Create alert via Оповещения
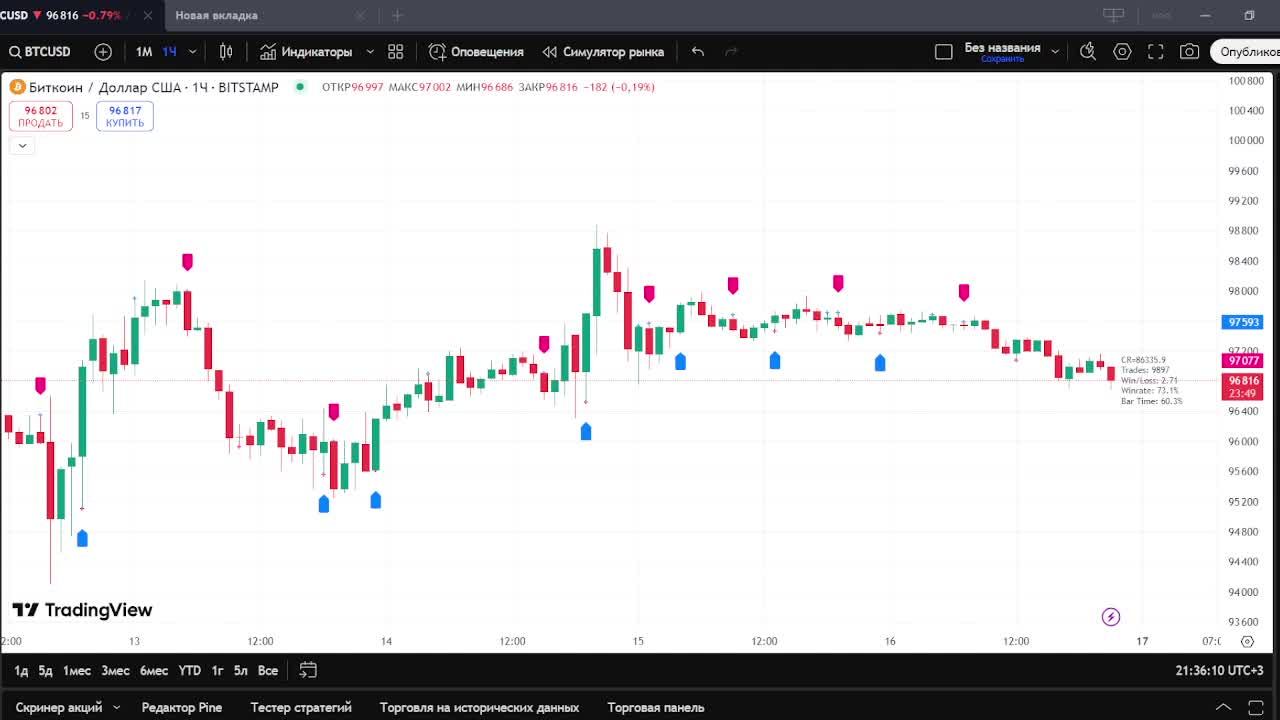Image resolution: width=1280 pixels, height=720 pixels. 476,52
